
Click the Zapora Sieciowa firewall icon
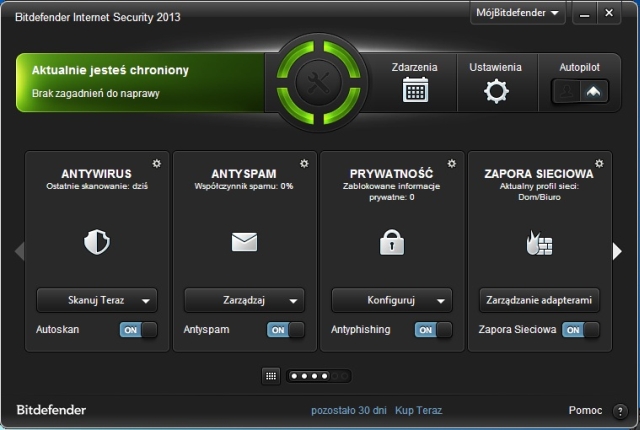[540, 241]
